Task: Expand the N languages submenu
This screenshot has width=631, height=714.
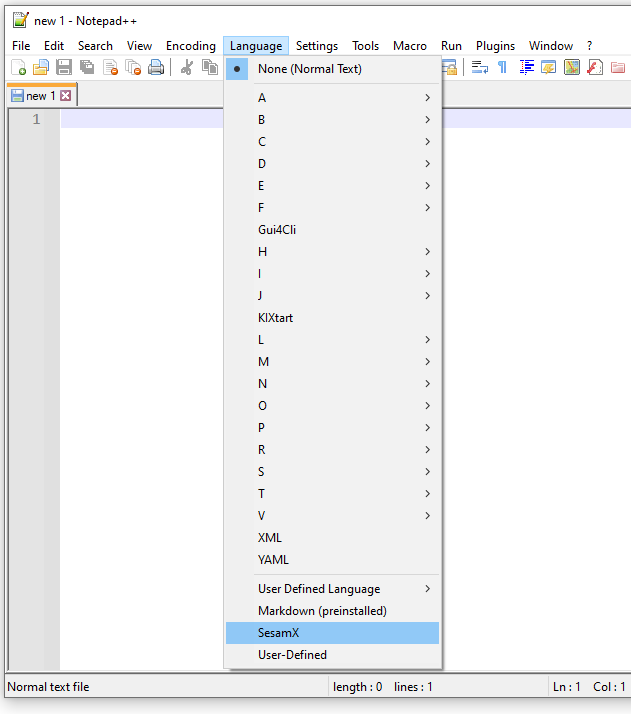Action: point(332,383)
